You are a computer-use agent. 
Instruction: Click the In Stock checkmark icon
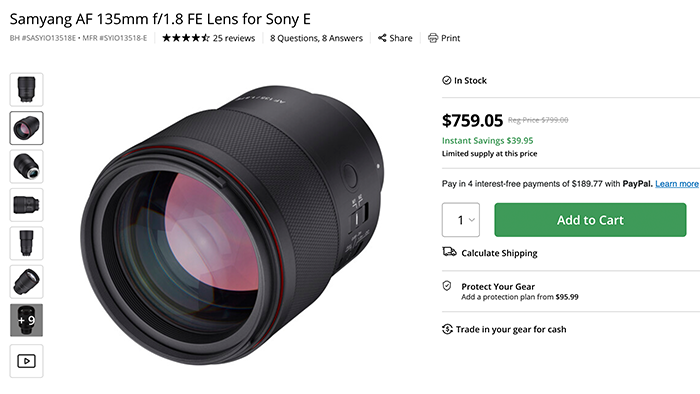pos(446,80)
